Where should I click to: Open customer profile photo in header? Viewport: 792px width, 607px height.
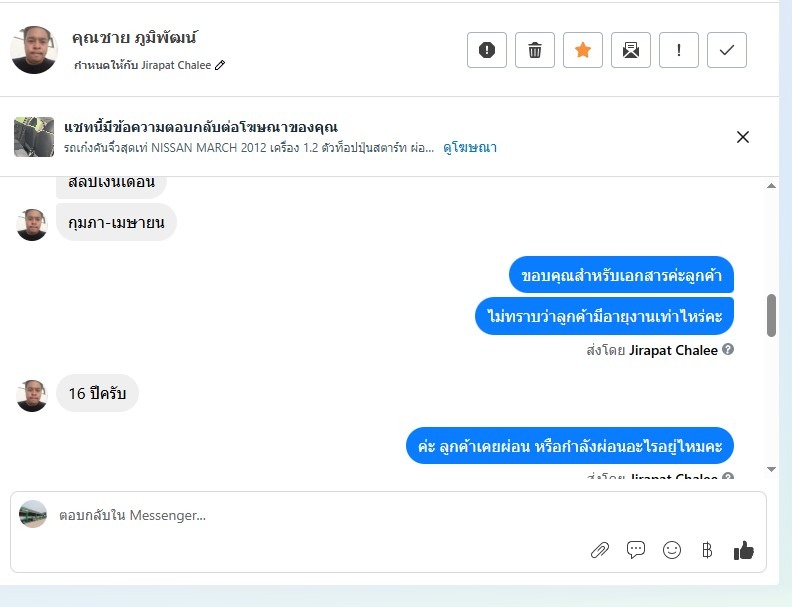pos(34,50)
